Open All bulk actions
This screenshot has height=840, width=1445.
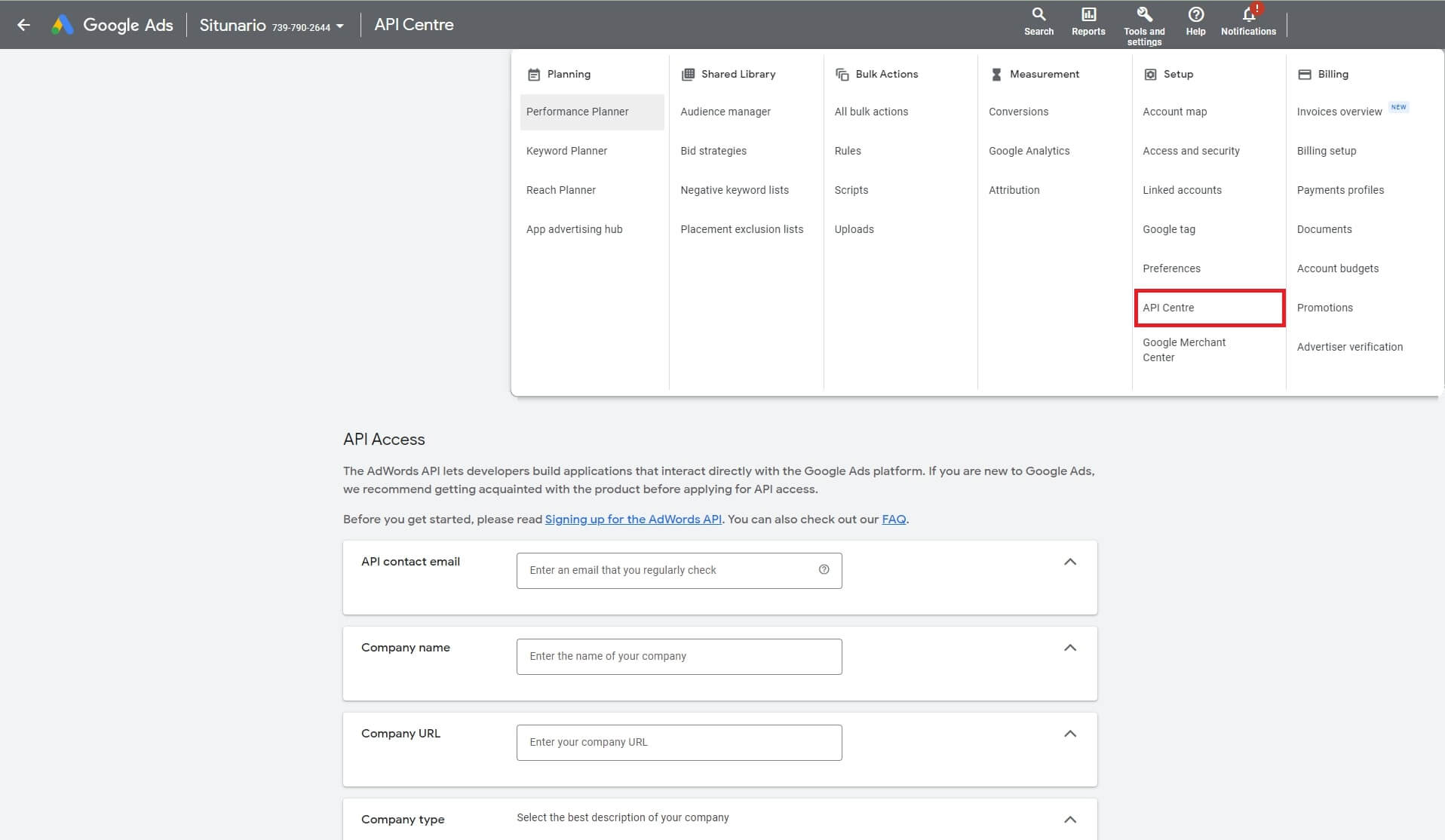coord(871,112)
